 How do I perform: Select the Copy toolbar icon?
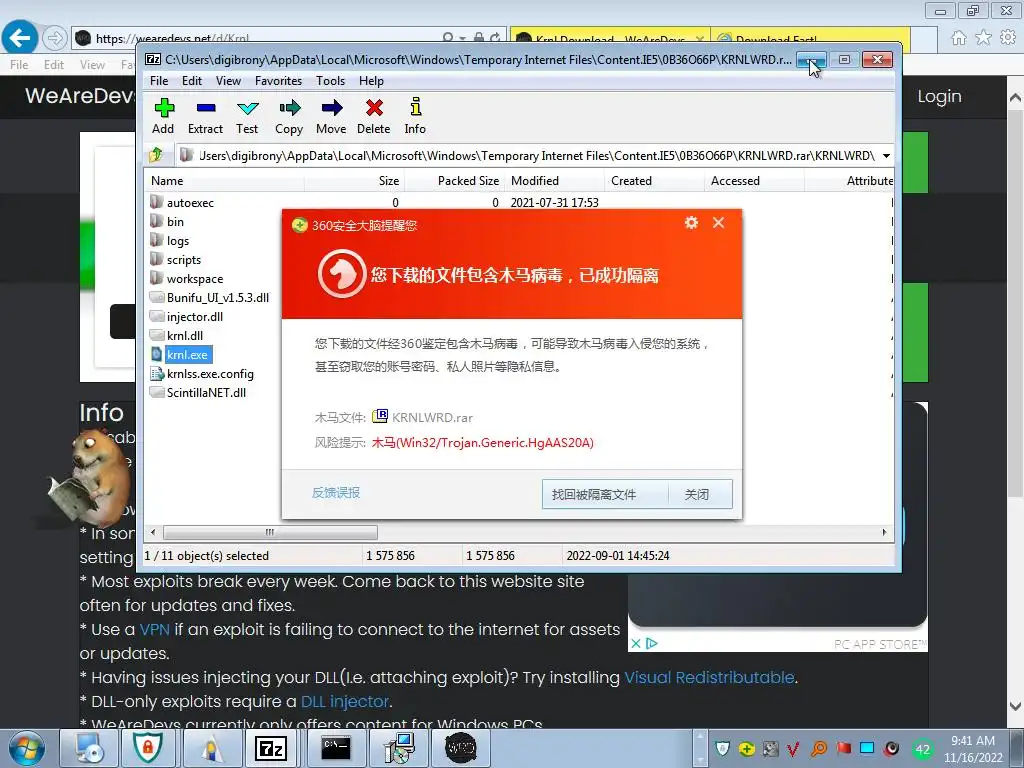pyautogui.click(x=289, y=116)
